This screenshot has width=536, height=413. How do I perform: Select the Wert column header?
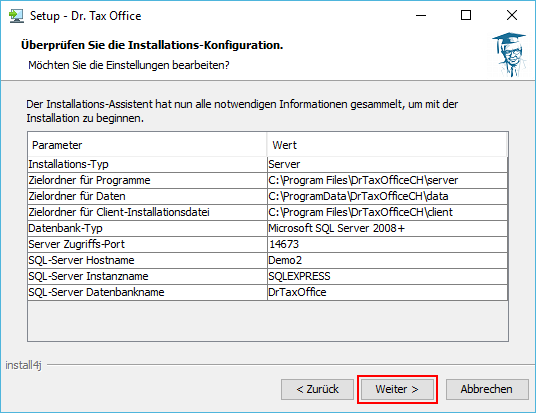point(387,145)
